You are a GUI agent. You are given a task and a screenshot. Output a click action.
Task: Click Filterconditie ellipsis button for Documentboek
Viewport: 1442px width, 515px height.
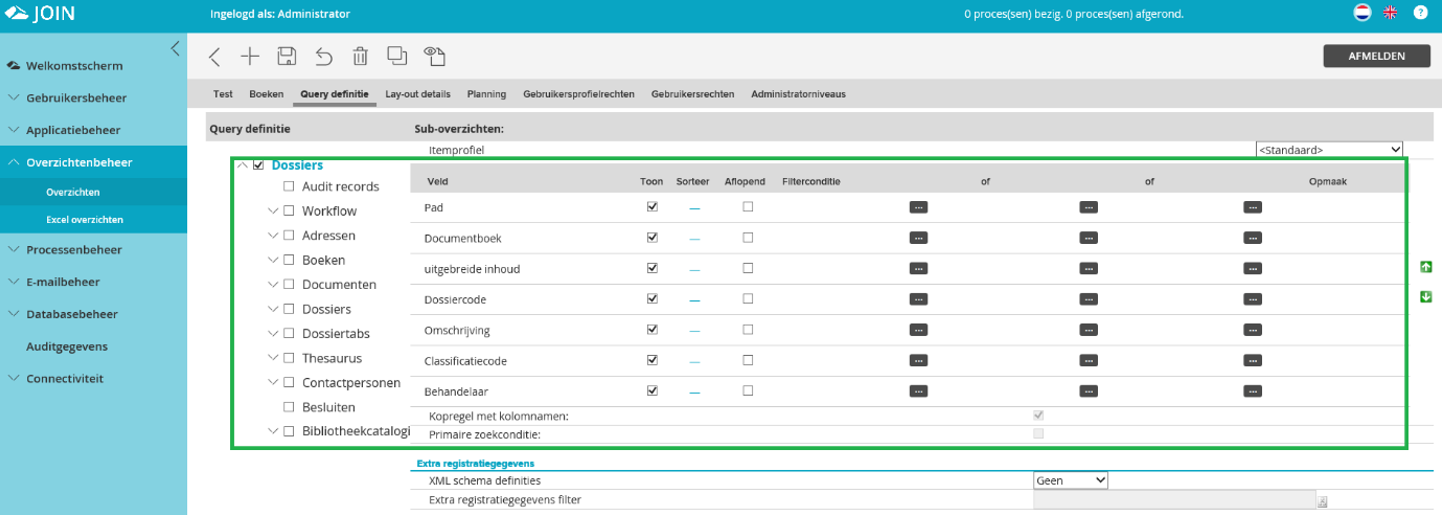(x=919, y=238)
